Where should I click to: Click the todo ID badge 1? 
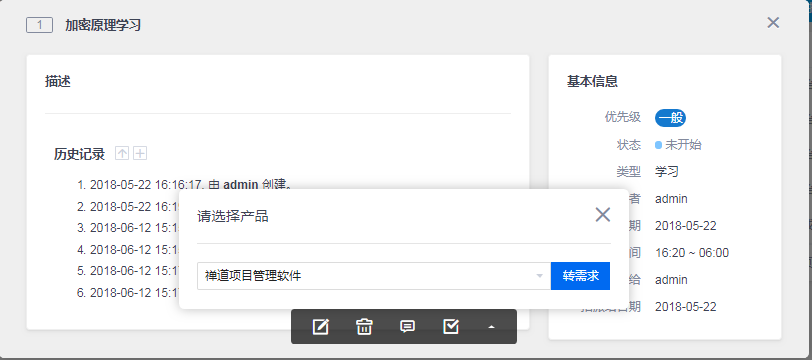tap(39, 25)
